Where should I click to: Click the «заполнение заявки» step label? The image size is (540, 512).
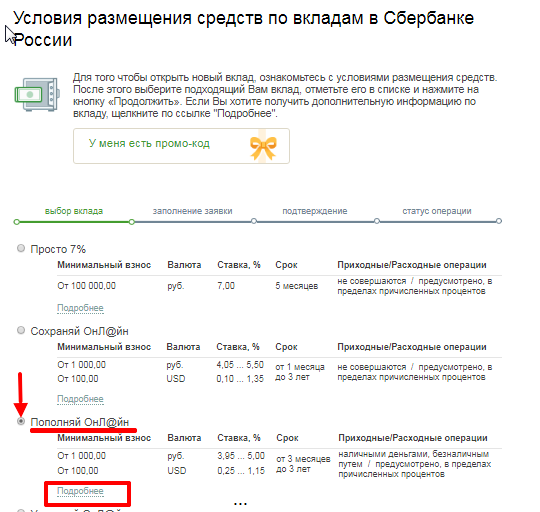pyautogui.click(x=193, y=211)
